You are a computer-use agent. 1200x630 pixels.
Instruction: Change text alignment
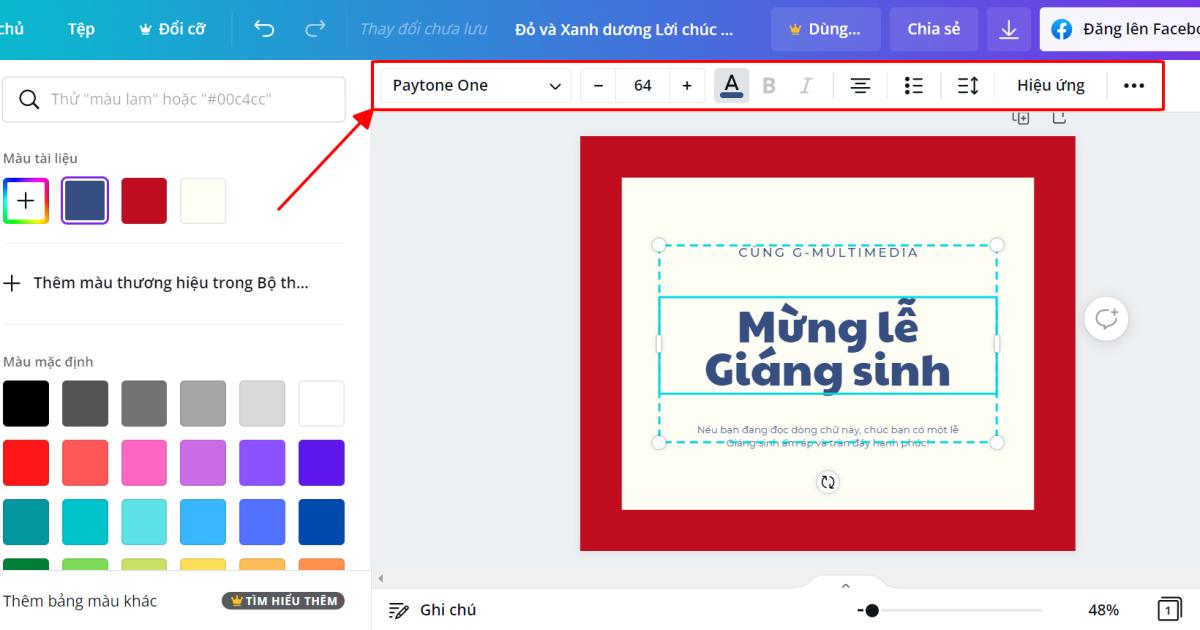click(860, 85)
